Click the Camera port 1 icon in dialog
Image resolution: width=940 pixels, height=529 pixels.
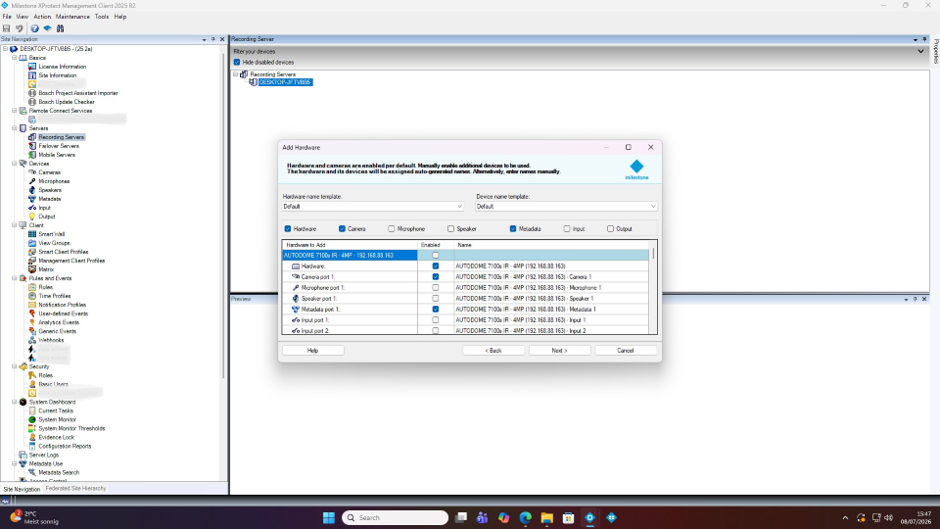pos(296,276)
